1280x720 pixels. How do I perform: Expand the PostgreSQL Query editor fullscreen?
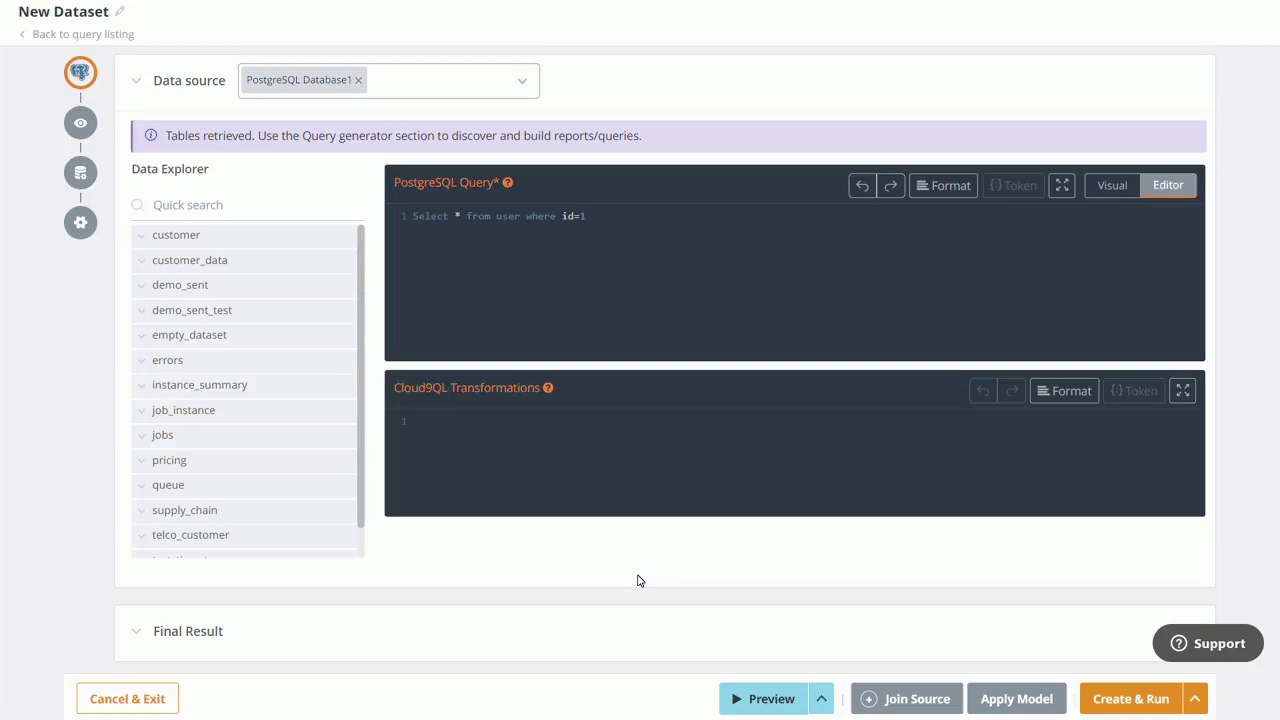pyautogui.click(x=1062, y=185)
